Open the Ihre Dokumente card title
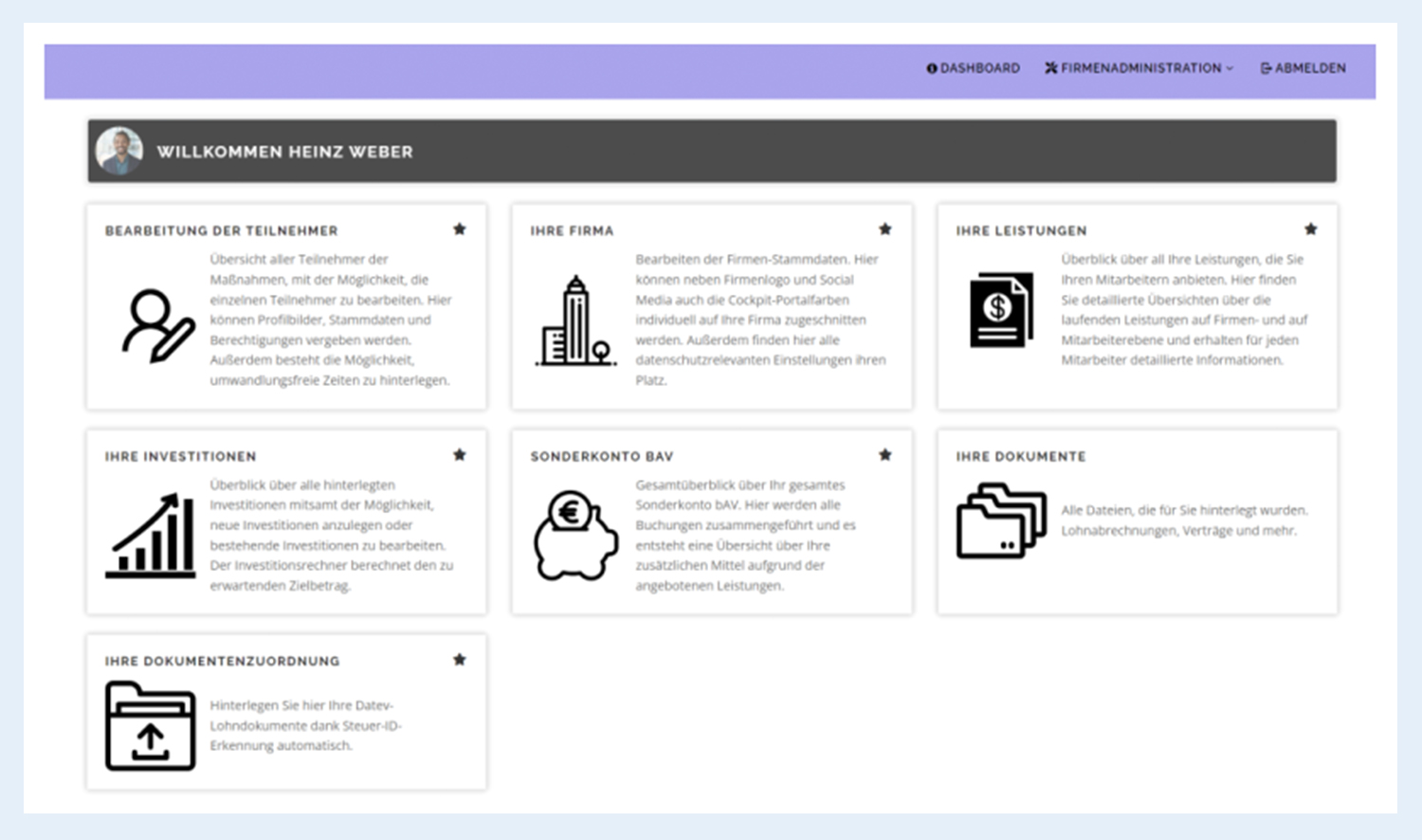Image resolution: width=1422 pixels, height=840 pixels. 1020,457
